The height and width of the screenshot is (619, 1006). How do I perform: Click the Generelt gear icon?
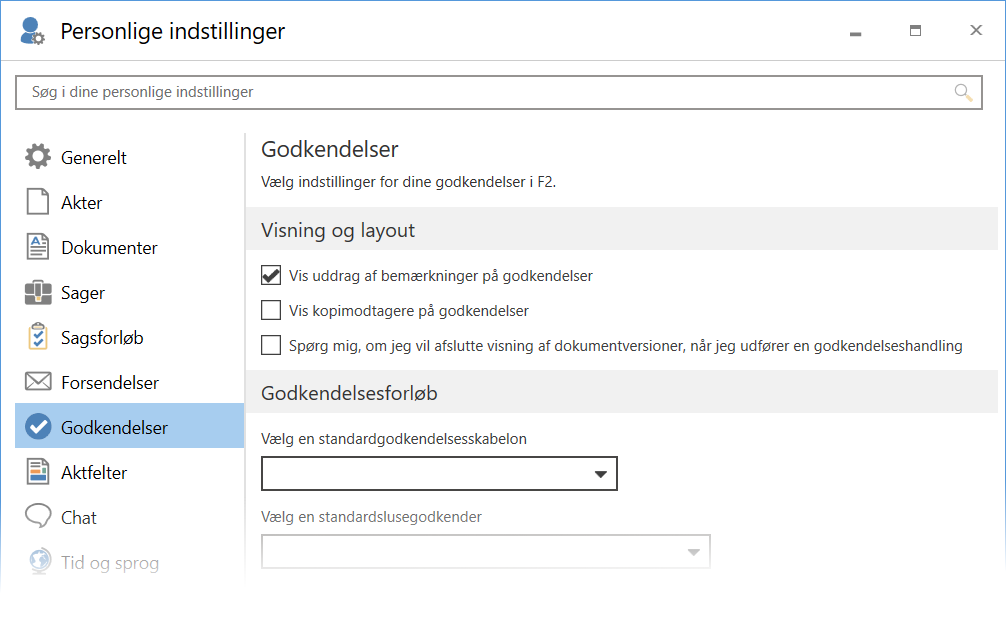pos(38,157)
